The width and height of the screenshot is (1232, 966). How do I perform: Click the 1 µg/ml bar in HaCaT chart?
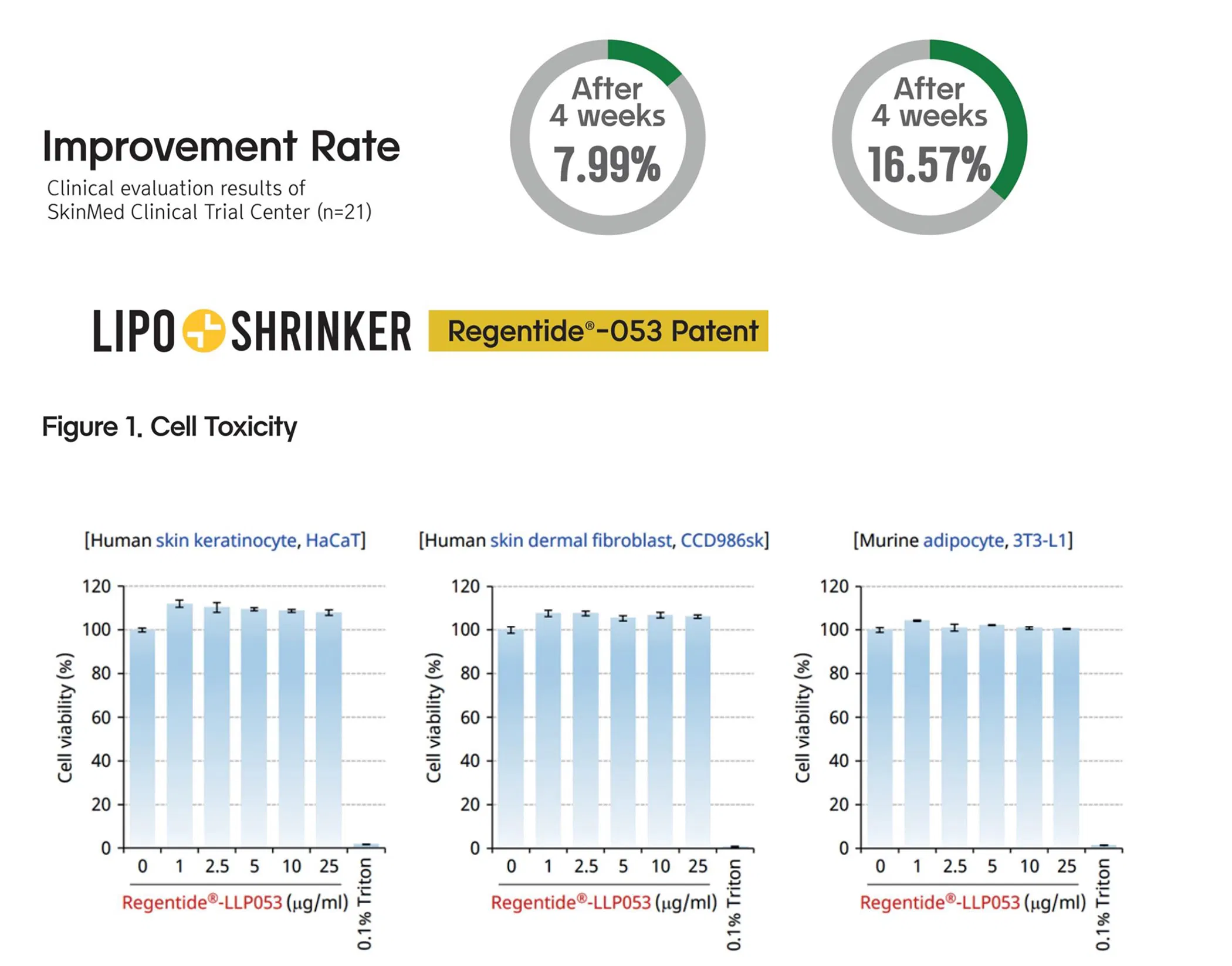click(180, 725)
